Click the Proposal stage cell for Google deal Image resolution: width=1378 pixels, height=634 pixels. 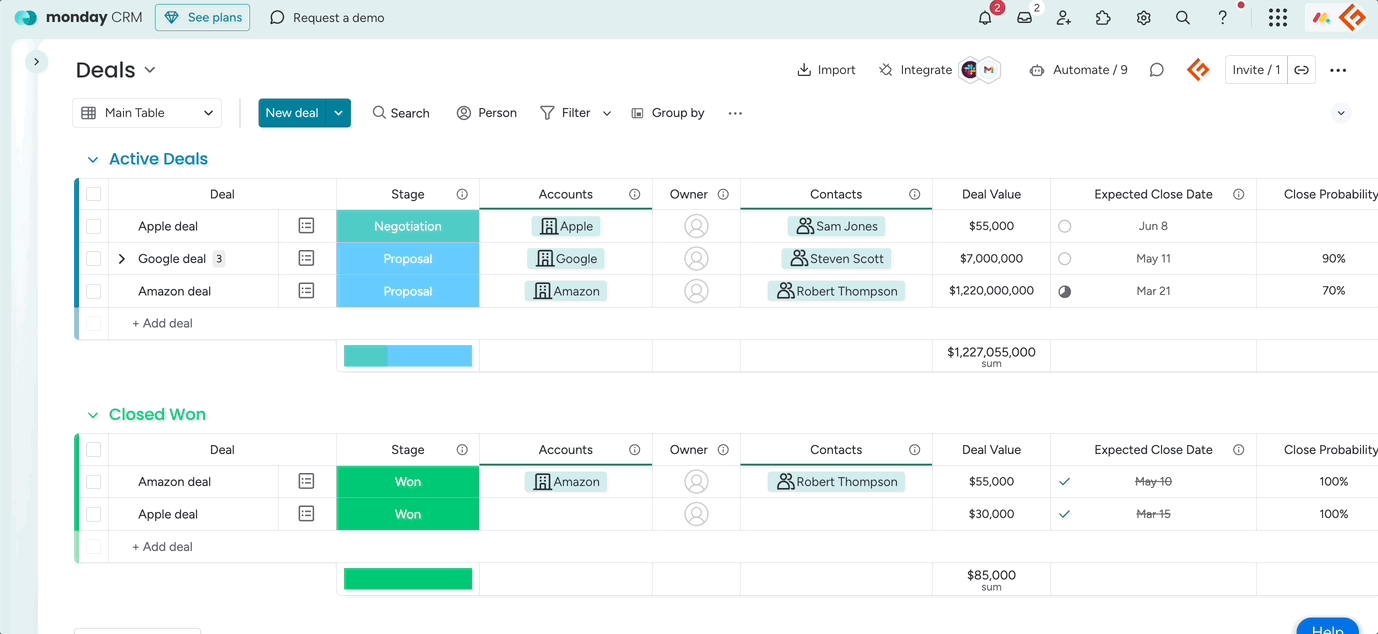click(x=408, y=258)
